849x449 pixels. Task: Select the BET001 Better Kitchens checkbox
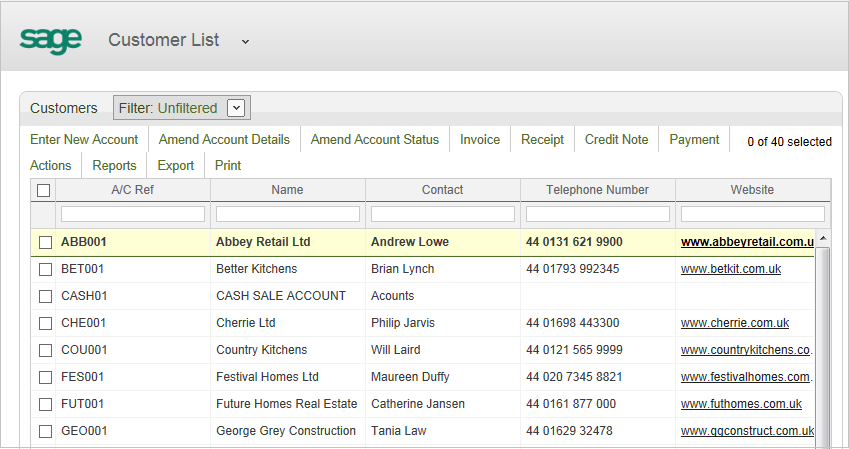point(45,269)
